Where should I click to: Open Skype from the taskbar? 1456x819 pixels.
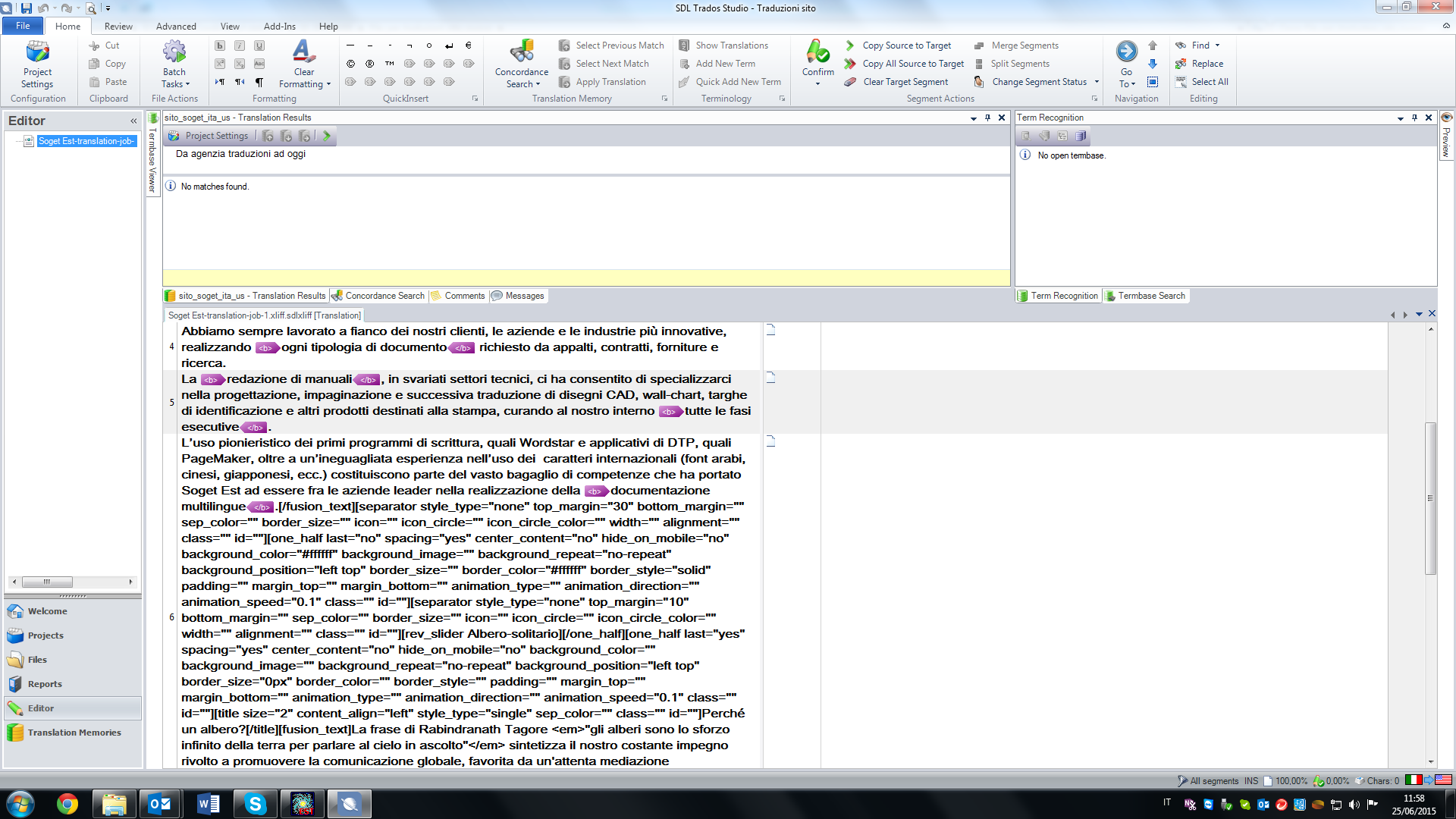(255, 804)
